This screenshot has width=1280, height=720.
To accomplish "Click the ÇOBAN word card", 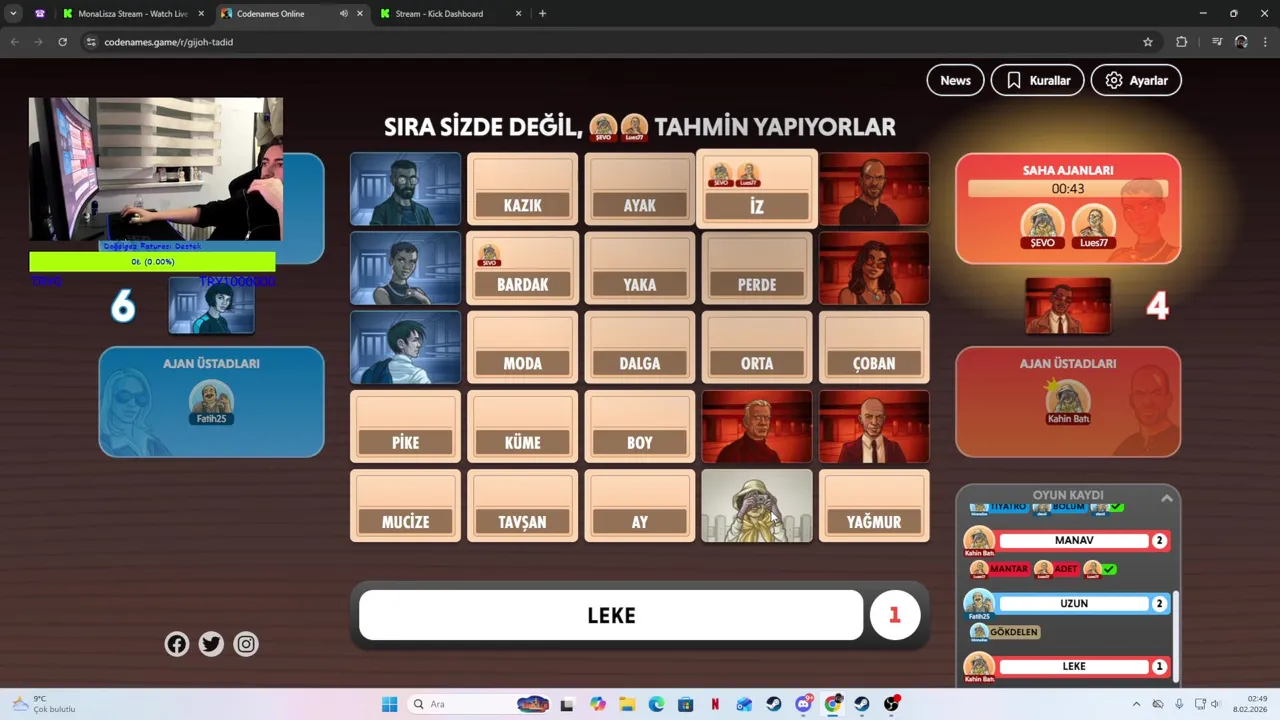I will pos(874,347).
